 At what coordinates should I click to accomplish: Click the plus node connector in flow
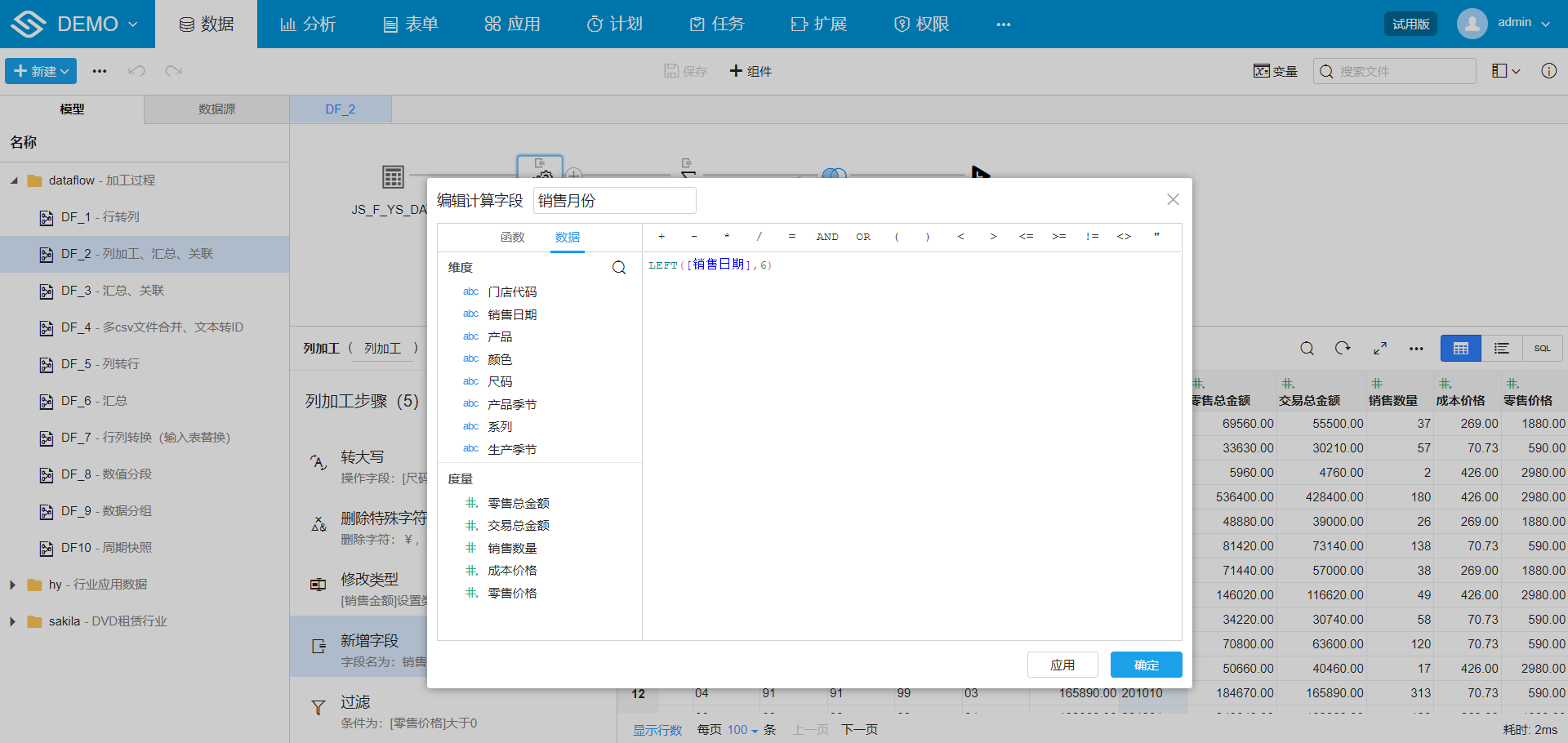574,174
